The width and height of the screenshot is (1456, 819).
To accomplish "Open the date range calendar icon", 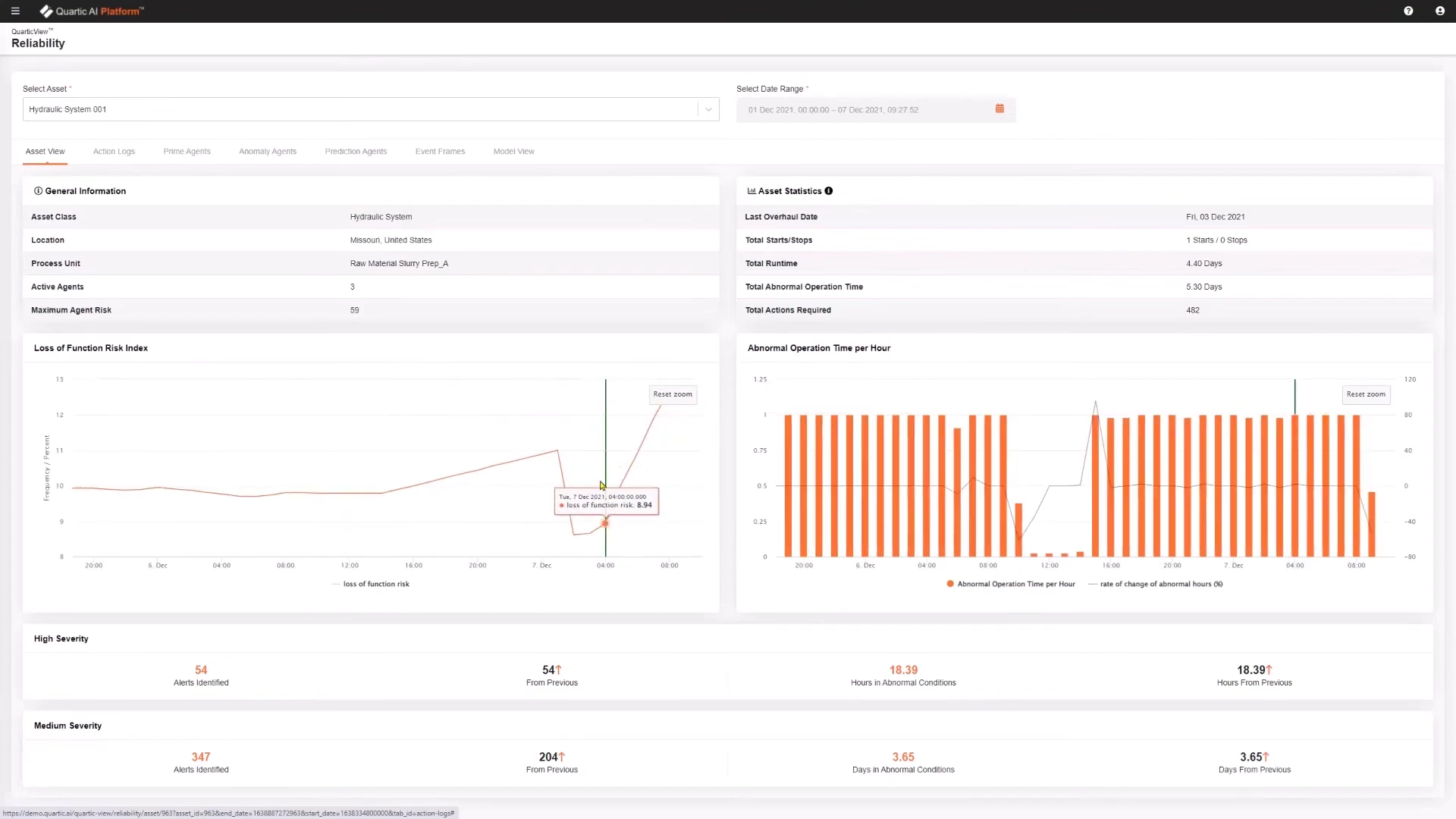I will (999, 109).
